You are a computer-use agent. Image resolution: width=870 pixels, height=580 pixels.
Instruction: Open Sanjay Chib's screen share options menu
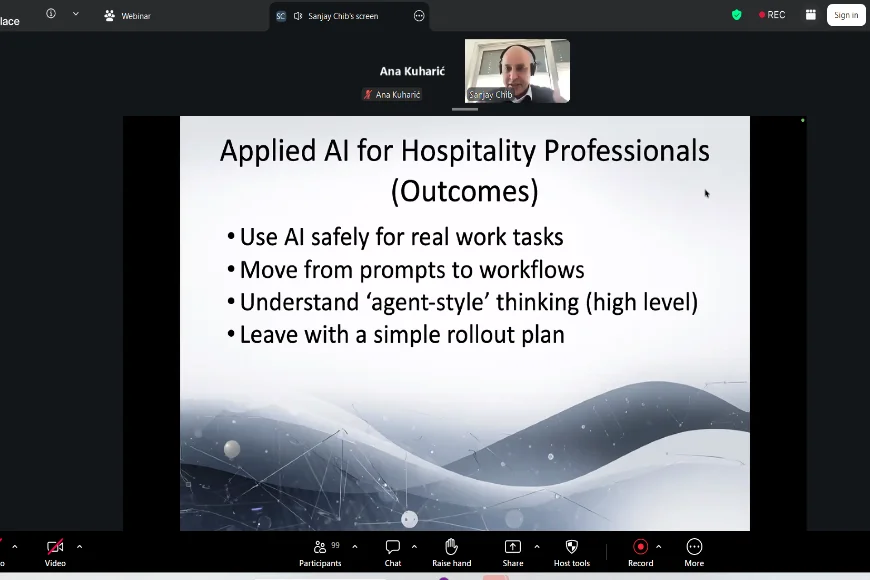419,16
